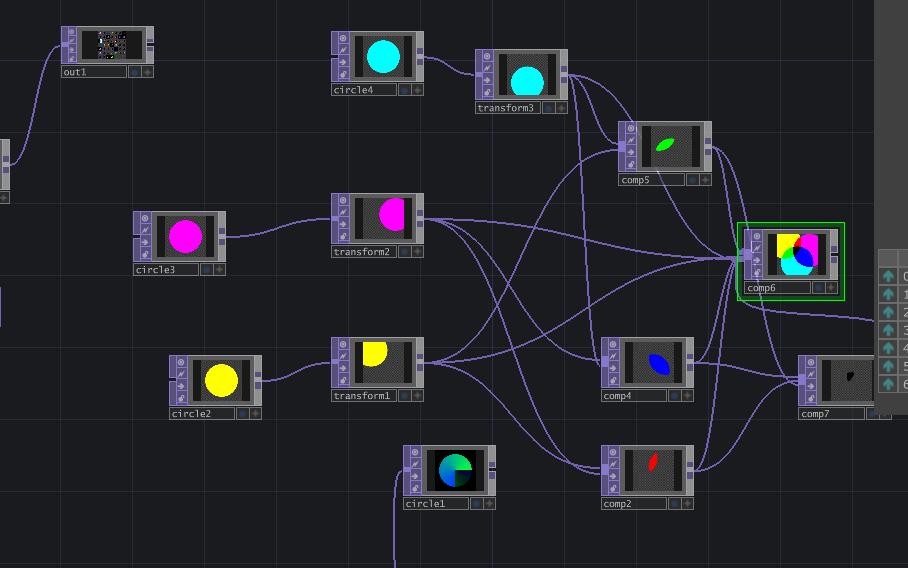Screen dimensions: 908x568
Task: Select the out1 node viewer thumbnail
Action: coord(112,45)
